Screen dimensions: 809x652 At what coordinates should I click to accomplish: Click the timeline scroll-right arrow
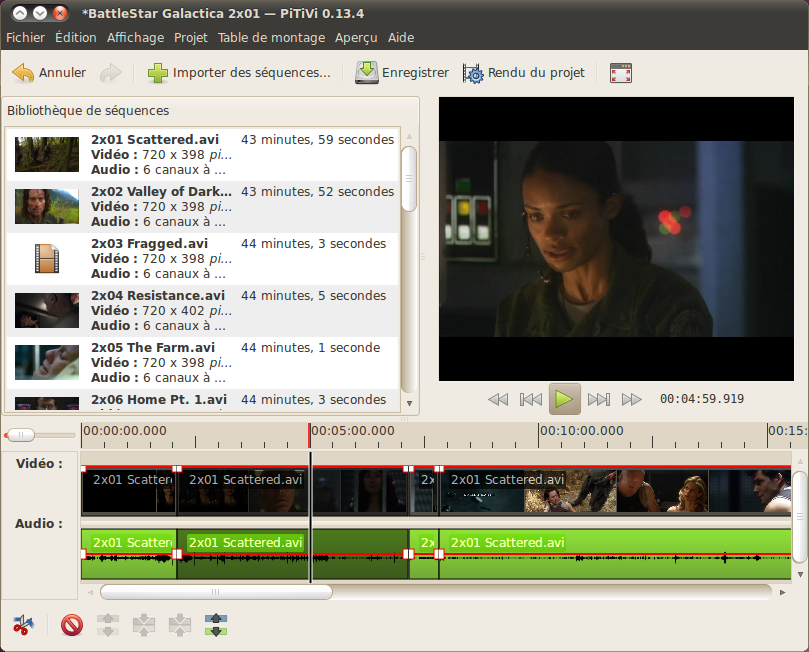pyautogui.click(x=782, y=592)
